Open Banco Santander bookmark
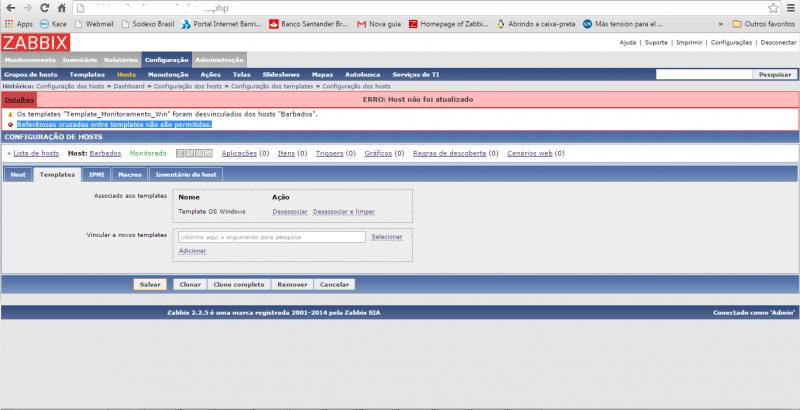 [308, 24]
